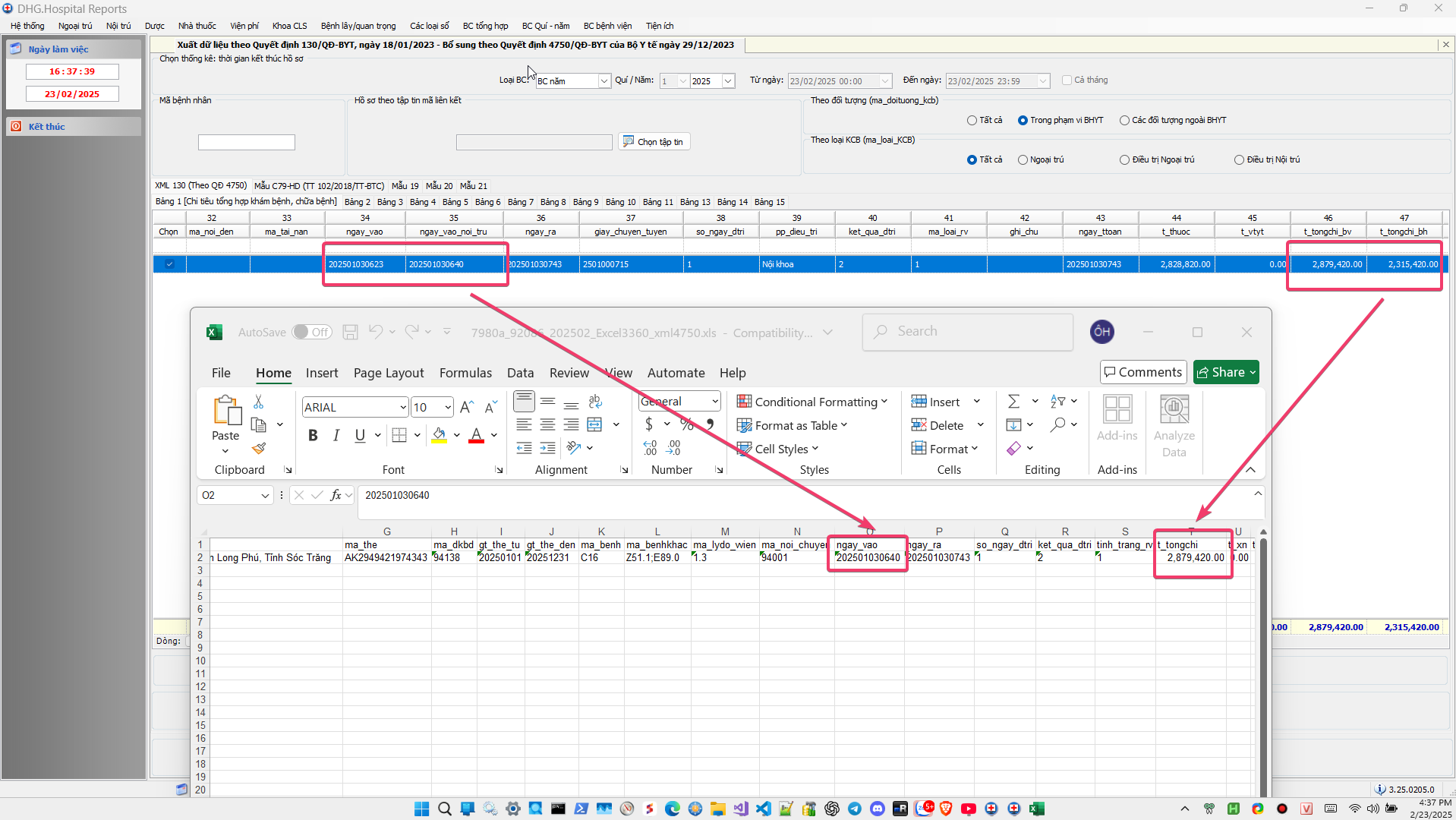Click the AutoSum sigma icon
Viewport: 1456px width, 820px height.
point(1013,402)
